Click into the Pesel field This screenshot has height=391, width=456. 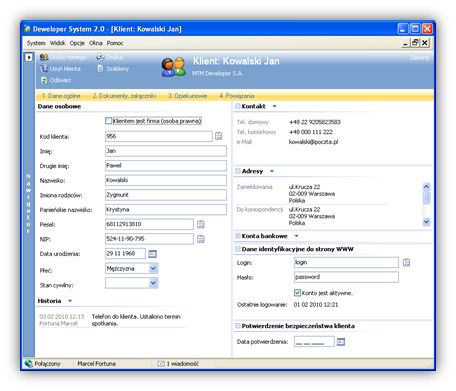(149, 224)
